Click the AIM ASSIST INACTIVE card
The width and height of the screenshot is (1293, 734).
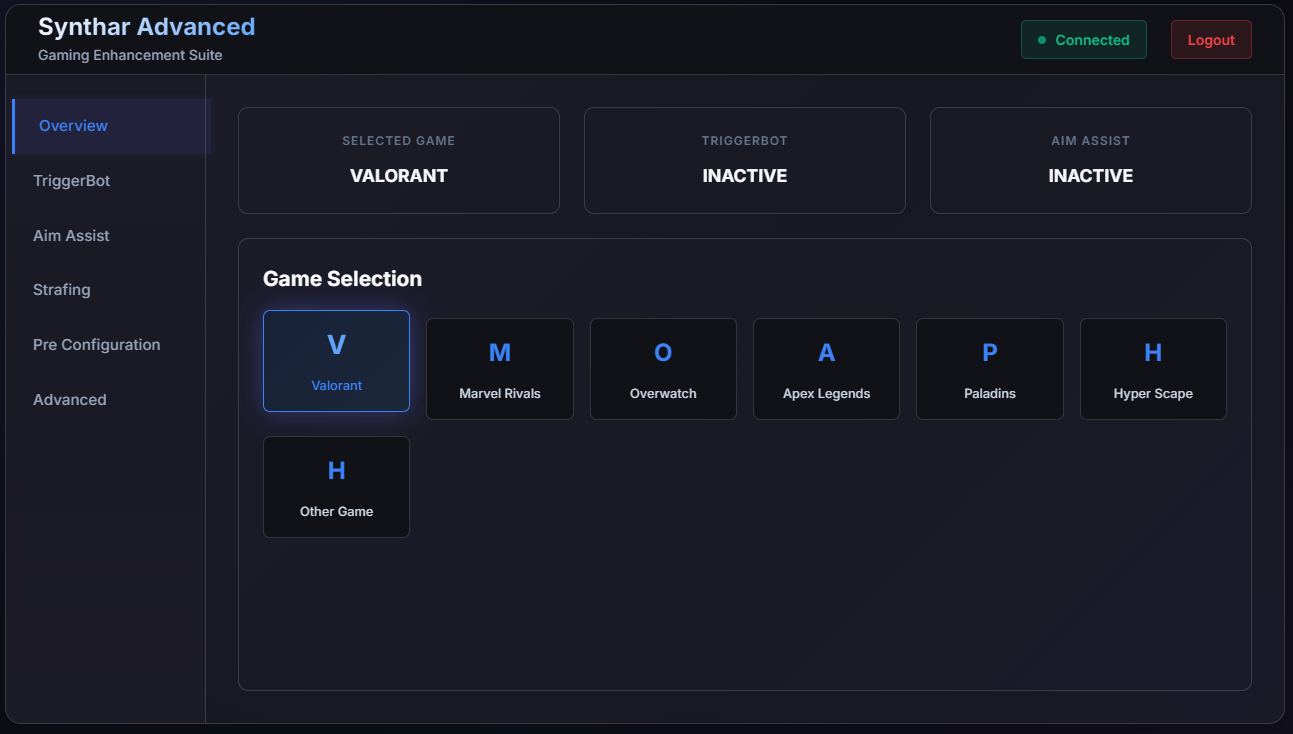(1090, 160)
